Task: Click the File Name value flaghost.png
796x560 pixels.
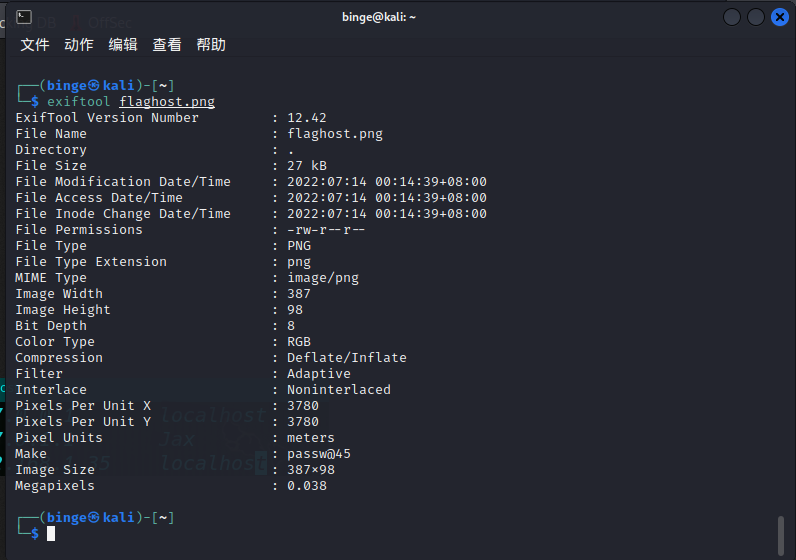Action: [x=335, y=134]
